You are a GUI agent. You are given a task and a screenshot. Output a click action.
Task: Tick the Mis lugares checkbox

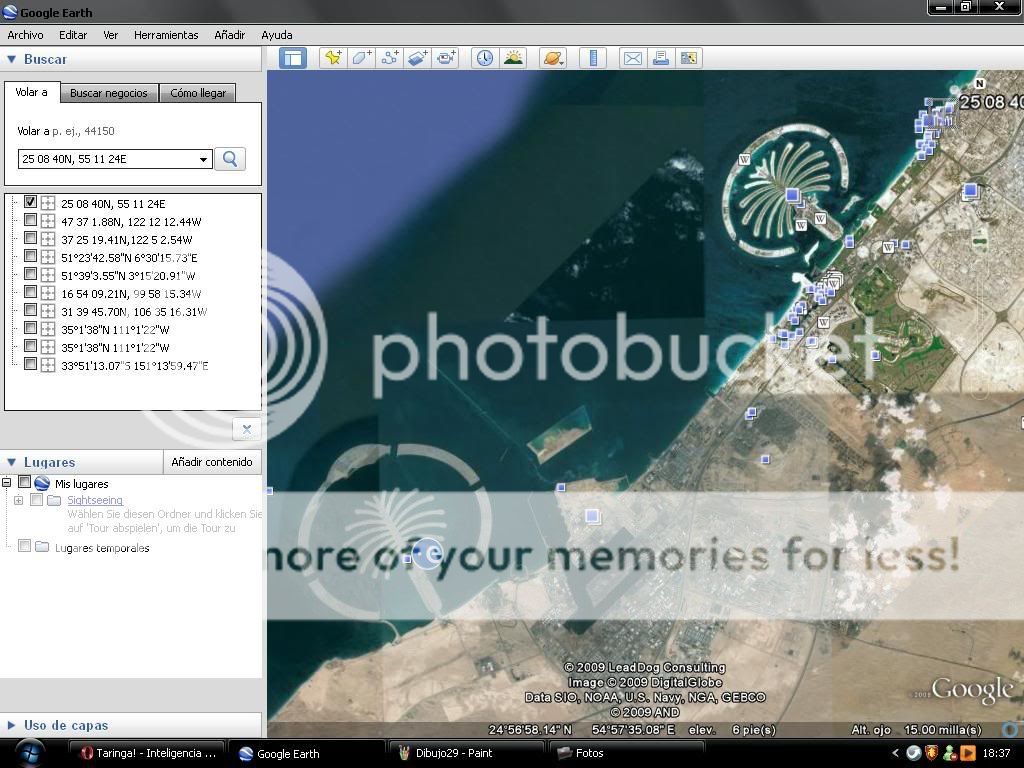(25, 482)
